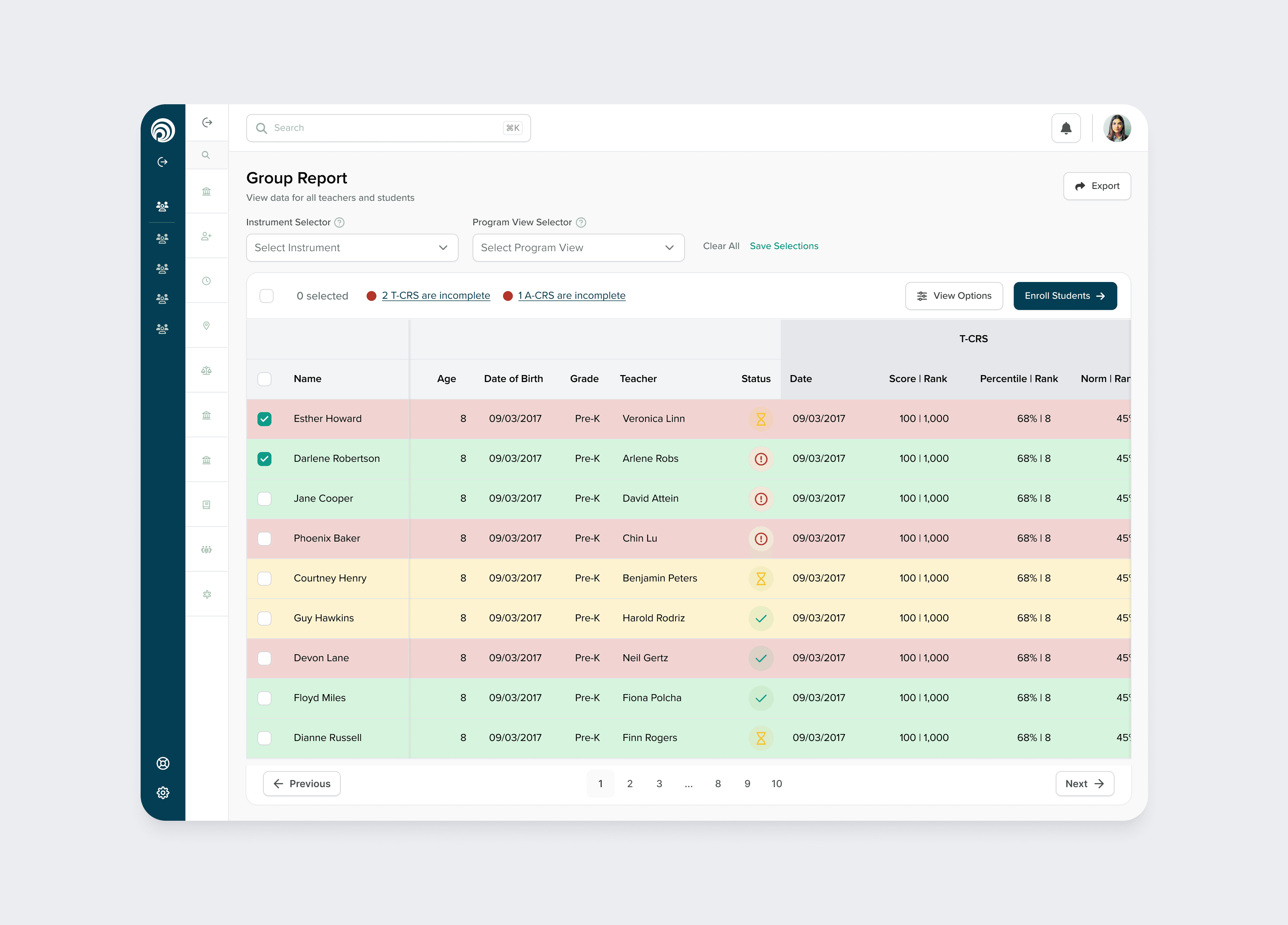Go to page 3 in pagination
This screenshot has width=1288, height=925.
click(659, 784)
